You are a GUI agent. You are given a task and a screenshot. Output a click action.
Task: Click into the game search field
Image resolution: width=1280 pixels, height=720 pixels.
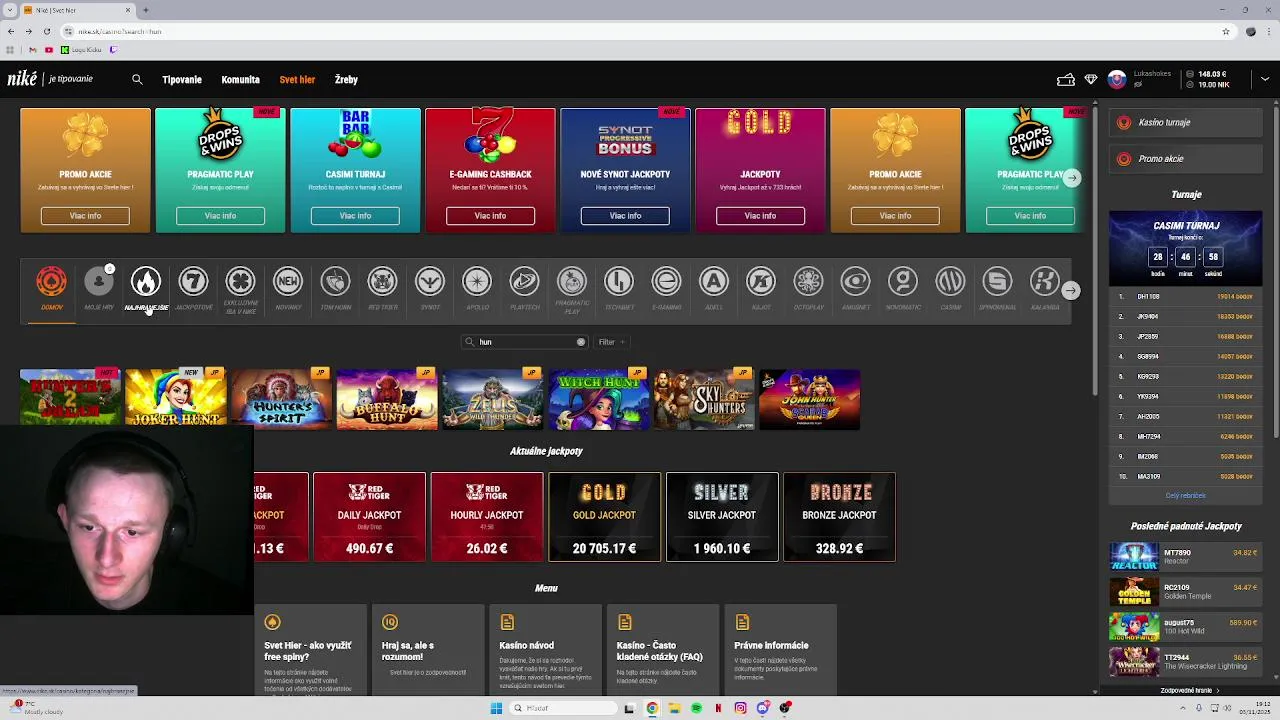(524, 342)
